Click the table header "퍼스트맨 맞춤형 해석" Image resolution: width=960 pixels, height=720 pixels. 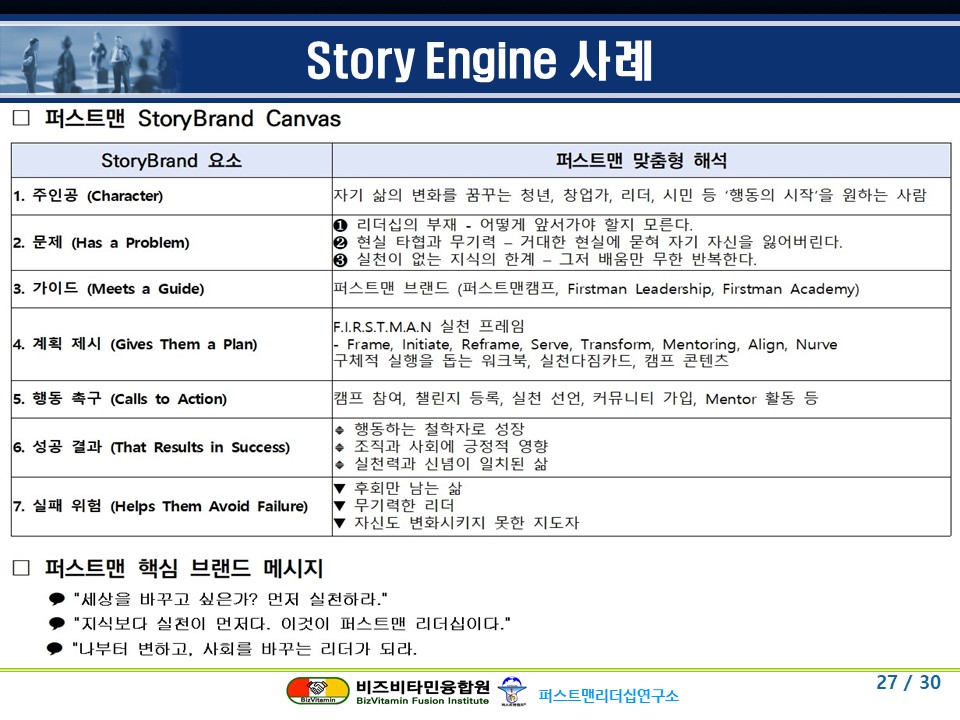coord(642,160)
